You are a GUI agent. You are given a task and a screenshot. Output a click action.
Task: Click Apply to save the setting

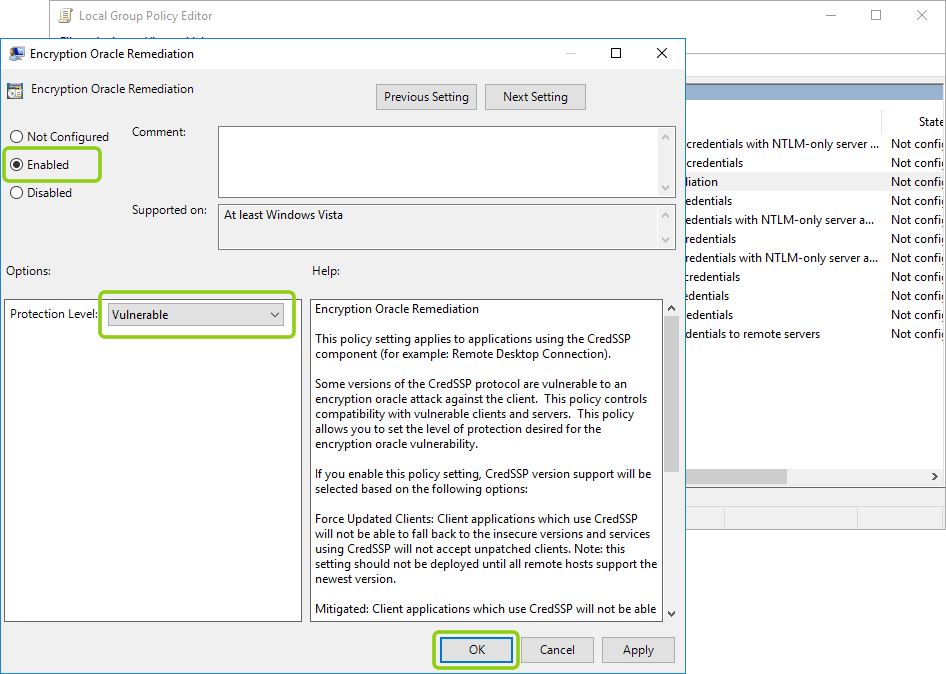click(x=638, y=650)
